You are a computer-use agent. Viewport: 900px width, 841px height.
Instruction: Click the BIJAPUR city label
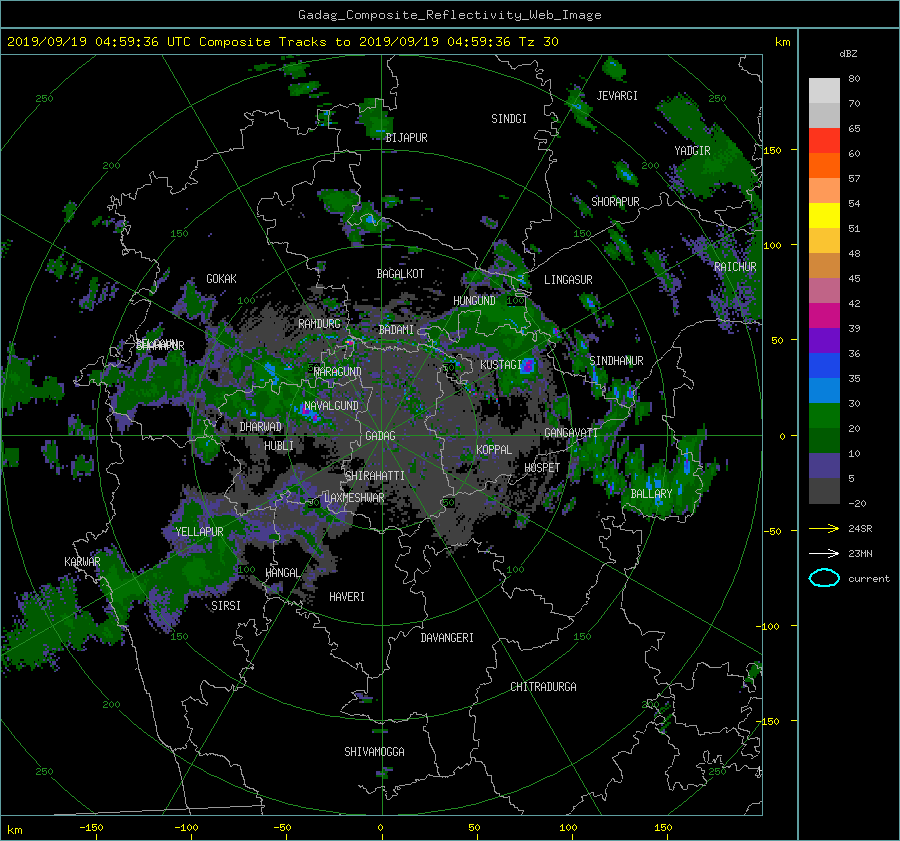pos(406,138)
